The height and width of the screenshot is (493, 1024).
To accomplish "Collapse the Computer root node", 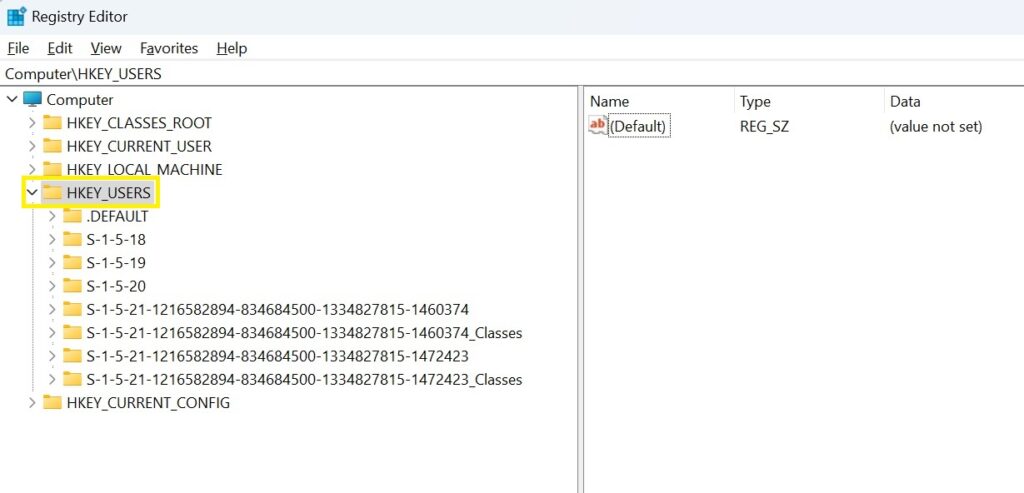I will 12,100.
